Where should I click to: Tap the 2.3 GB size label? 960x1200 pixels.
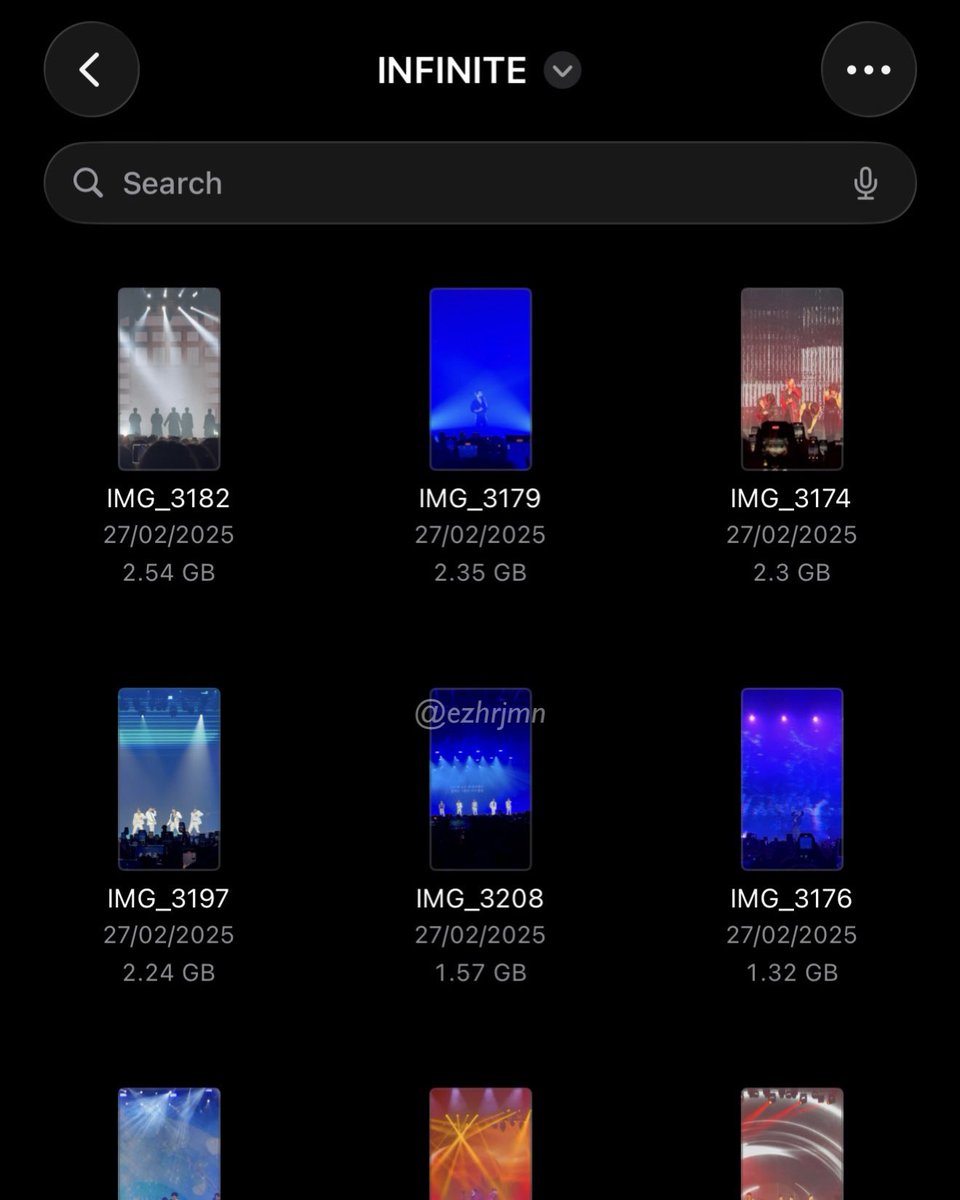tap(792, 572)
